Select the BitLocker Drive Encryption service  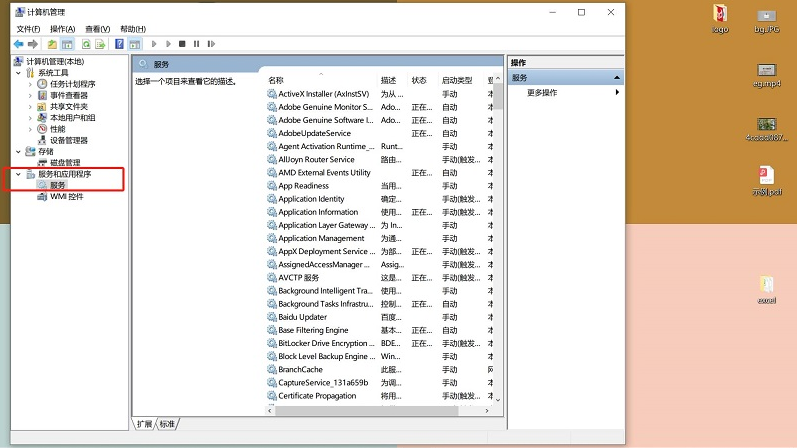pos(322,343)
